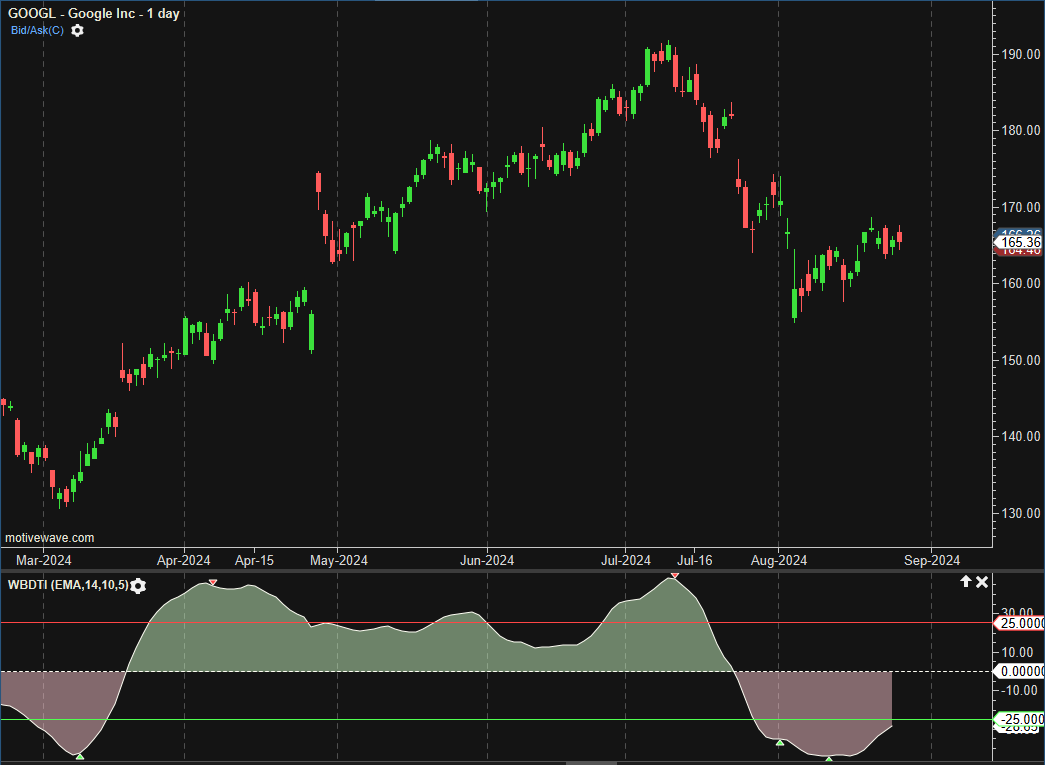The width and height of the screenshot is (1045, 765).
Task: Click the motivewave.com watermark
Action: [x=50, y=538]
